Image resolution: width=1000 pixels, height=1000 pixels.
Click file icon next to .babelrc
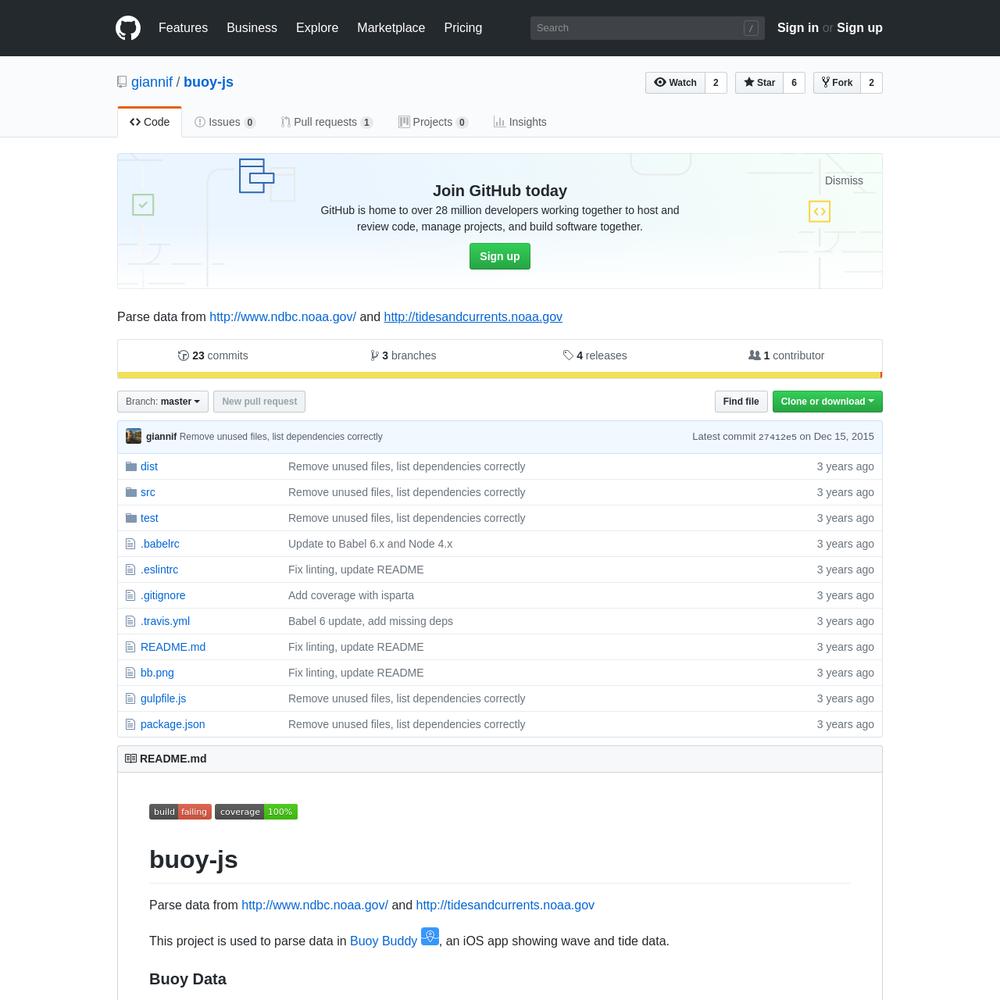(x=130, y=544)
